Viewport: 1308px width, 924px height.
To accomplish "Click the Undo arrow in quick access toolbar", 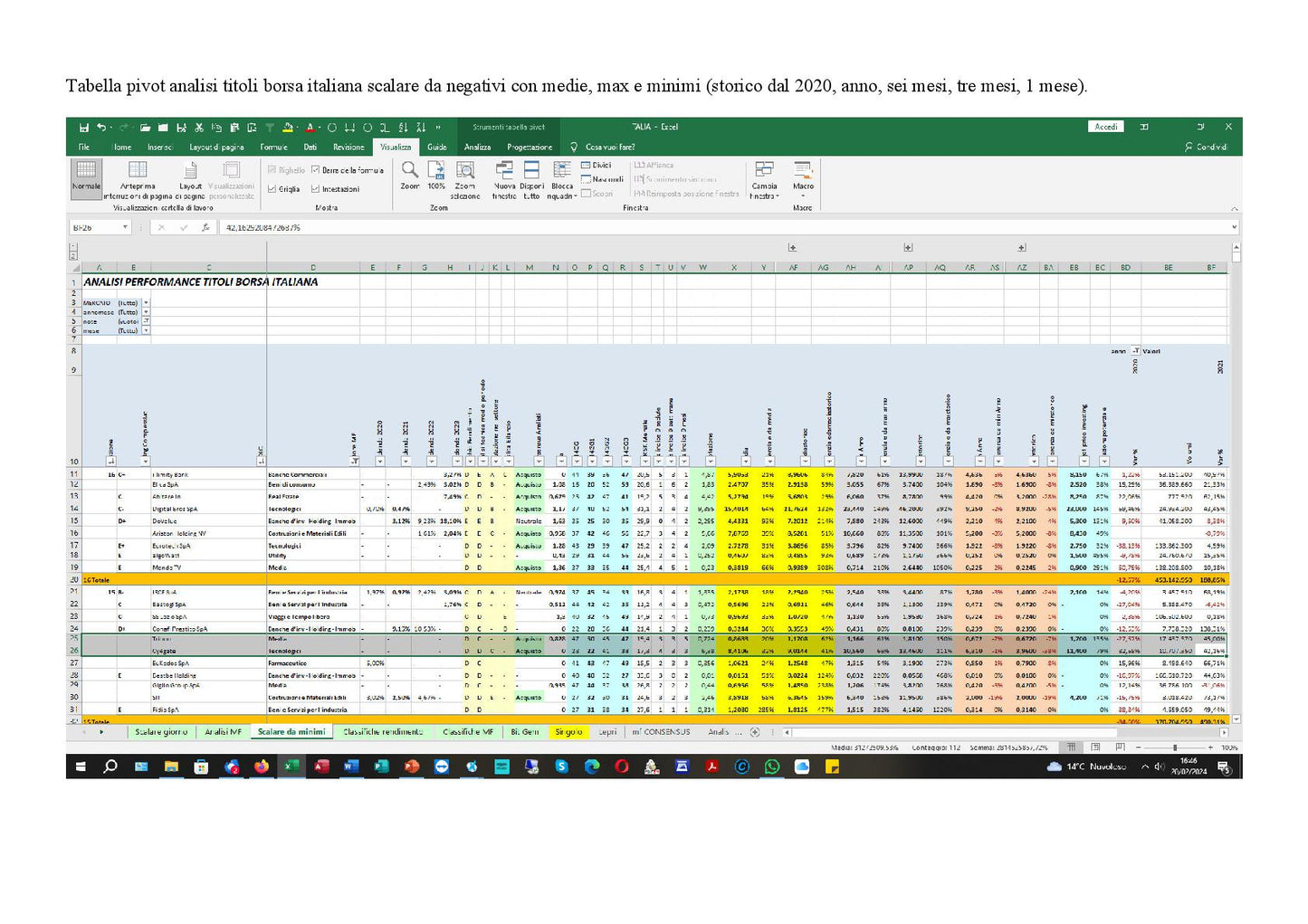I will pyautogui.click(x=101, y=128).
